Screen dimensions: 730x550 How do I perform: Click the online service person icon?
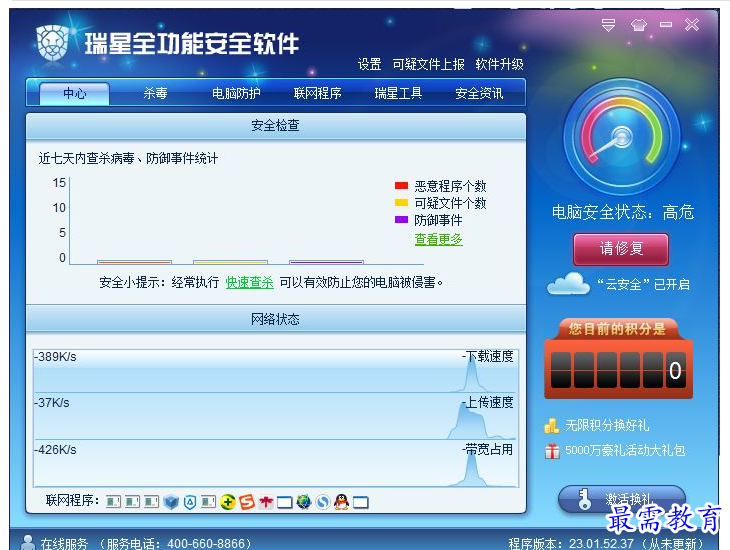point(27,542)
